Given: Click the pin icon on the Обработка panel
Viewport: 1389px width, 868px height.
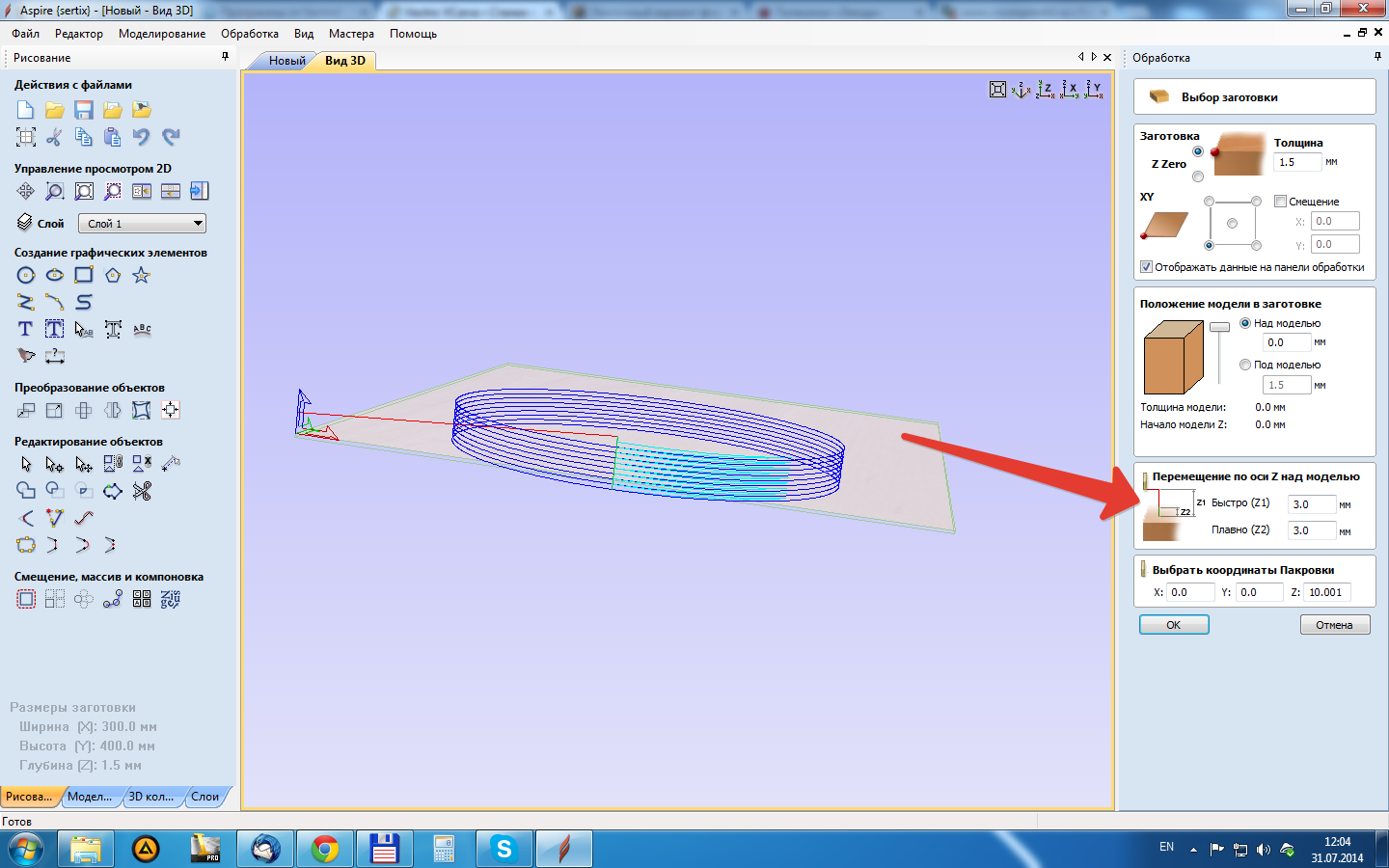Looking at the screenshot, I should [1377, 57].
